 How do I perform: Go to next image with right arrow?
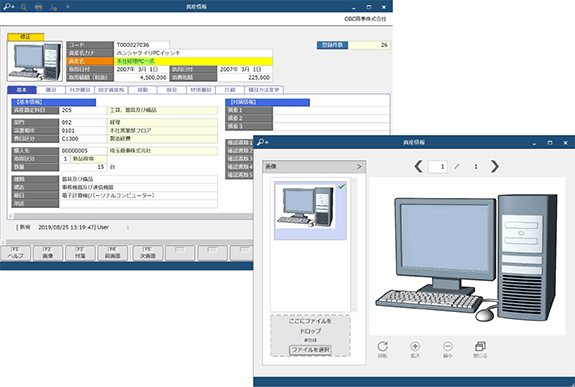coord(495,167)
